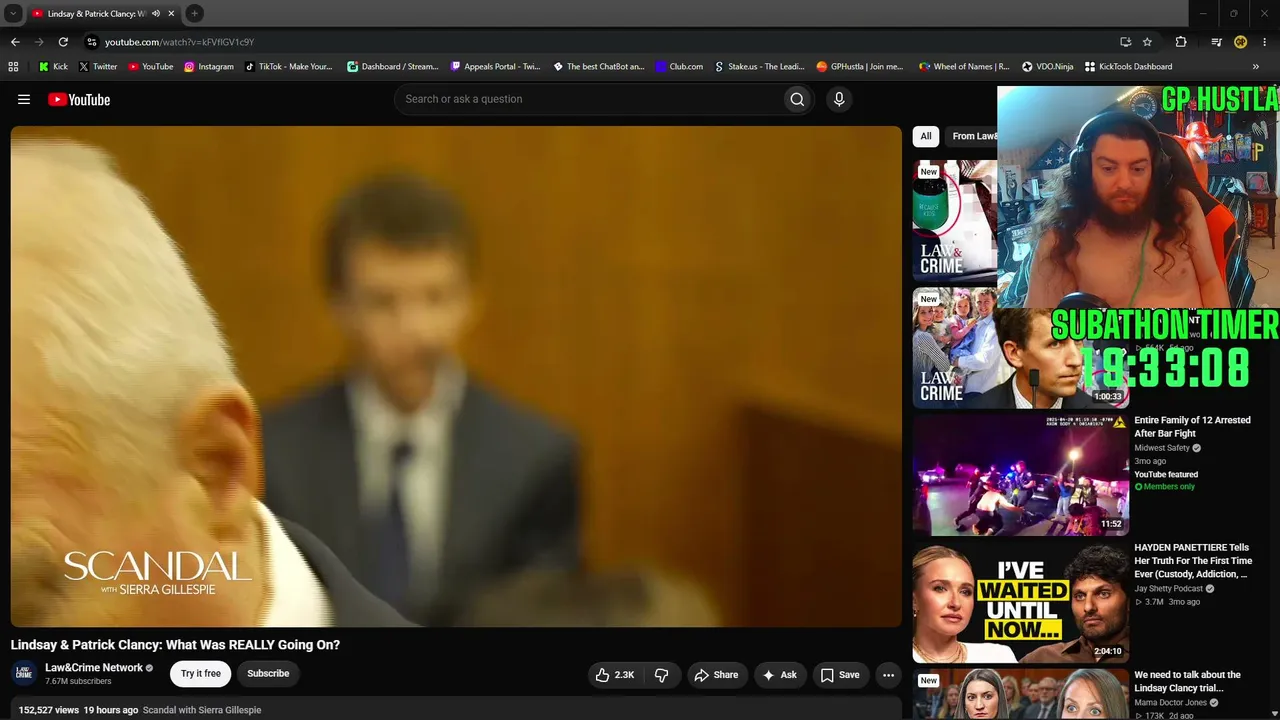1280x720 pixels.
Task: Open the Appeals Portal Twitch bookmark
Action: tap(496, 67)
